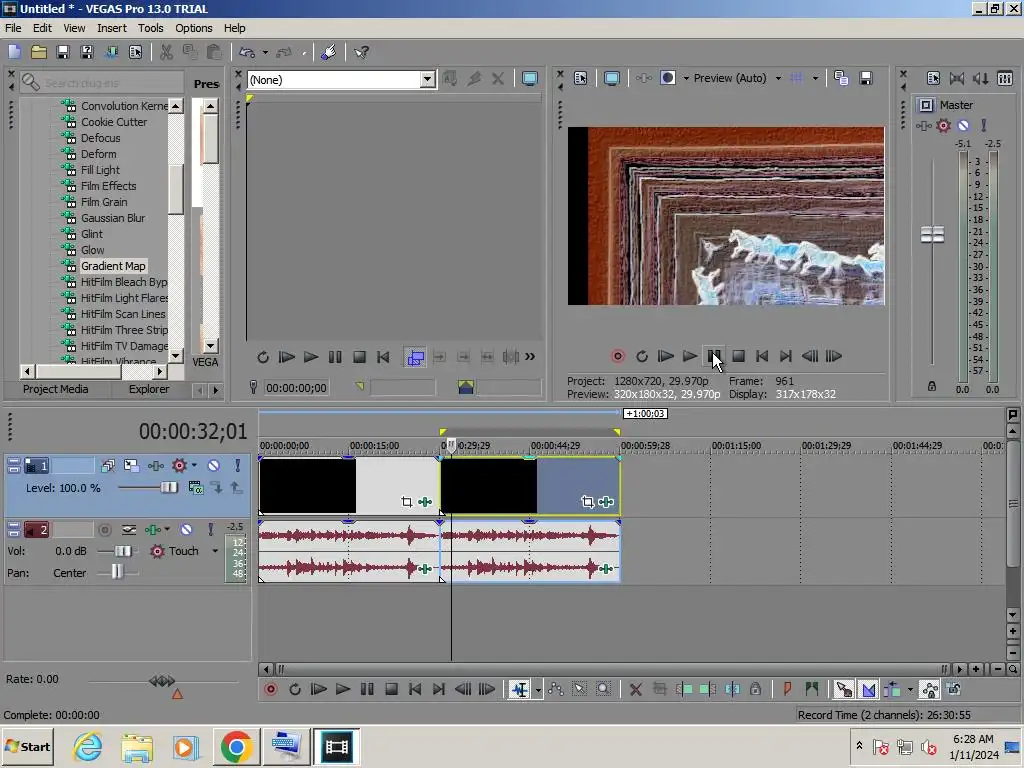Click Event Pan/Crop icon on second video clip
The height and width of the screenshot is (768, 1024).
pyautogui.click(x=587, y=502)
